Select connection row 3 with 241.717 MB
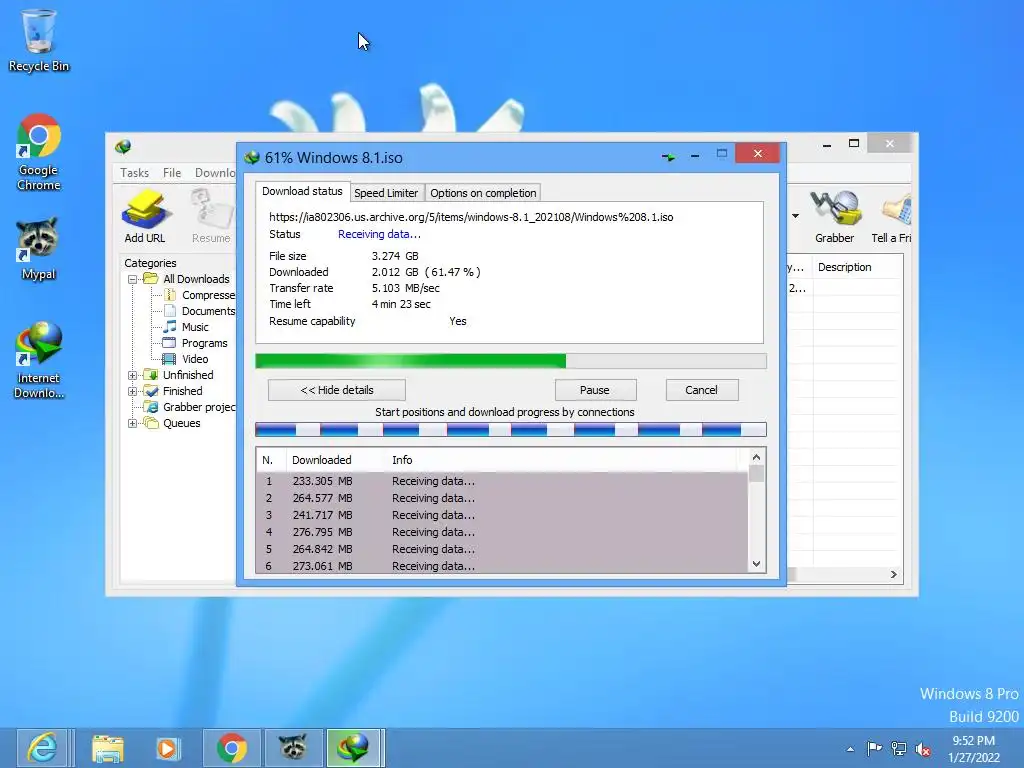This screenshot has height=768, width=1024. click(502, 515)
